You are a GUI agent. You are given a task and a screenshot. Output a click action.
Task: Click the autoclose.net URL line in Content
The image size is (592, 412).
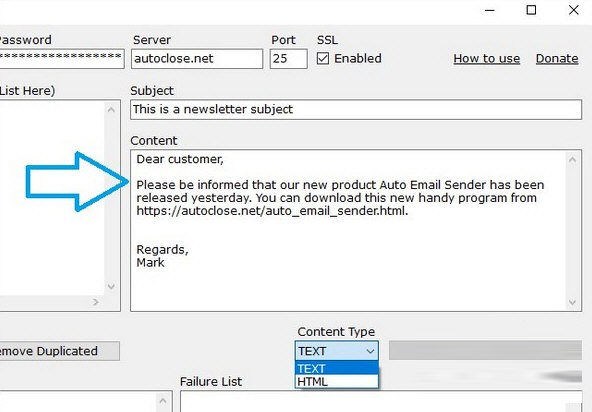click(x=272, y=211)
